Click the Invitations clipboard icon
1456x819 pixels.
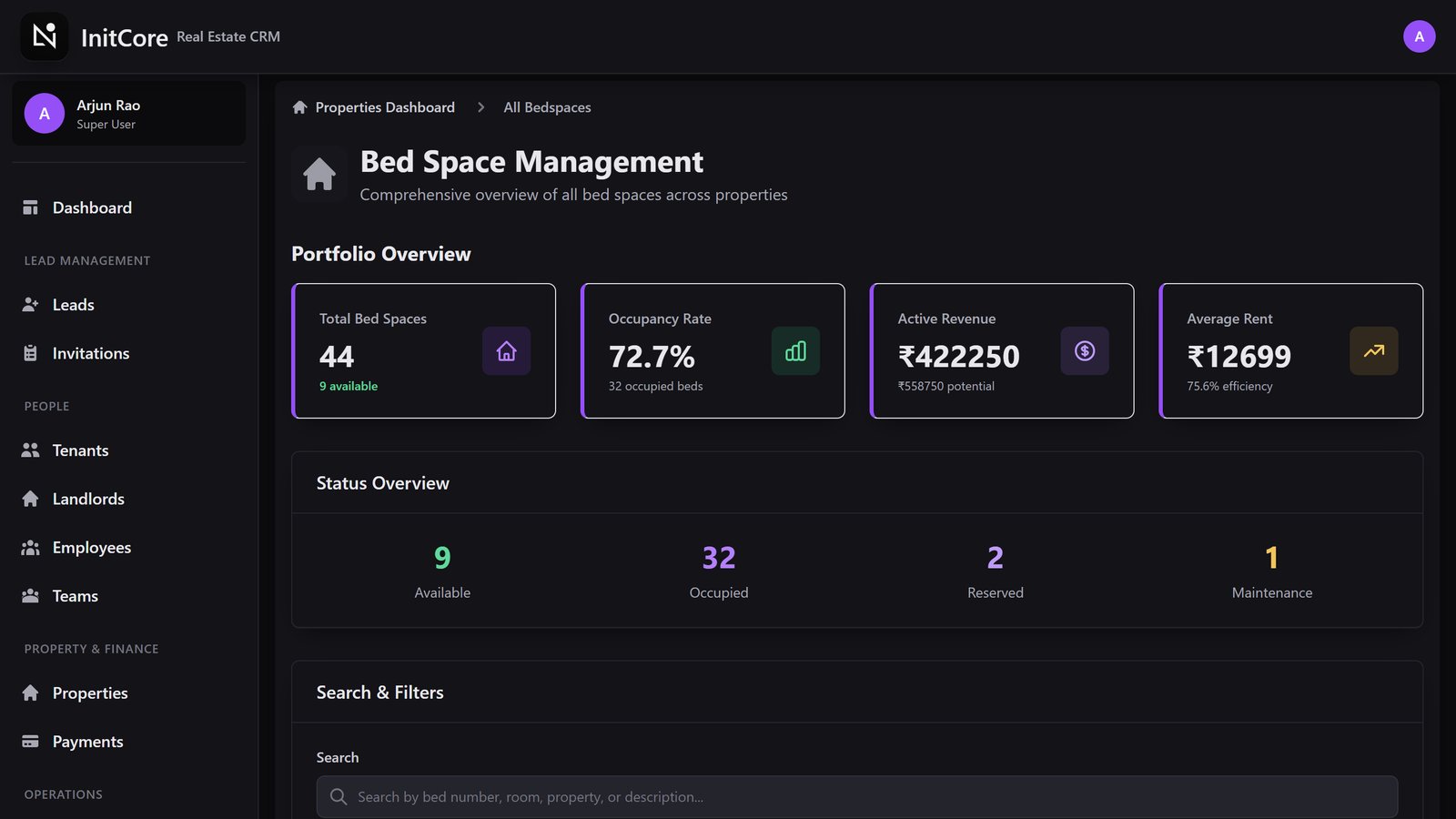tap(30, 353)
